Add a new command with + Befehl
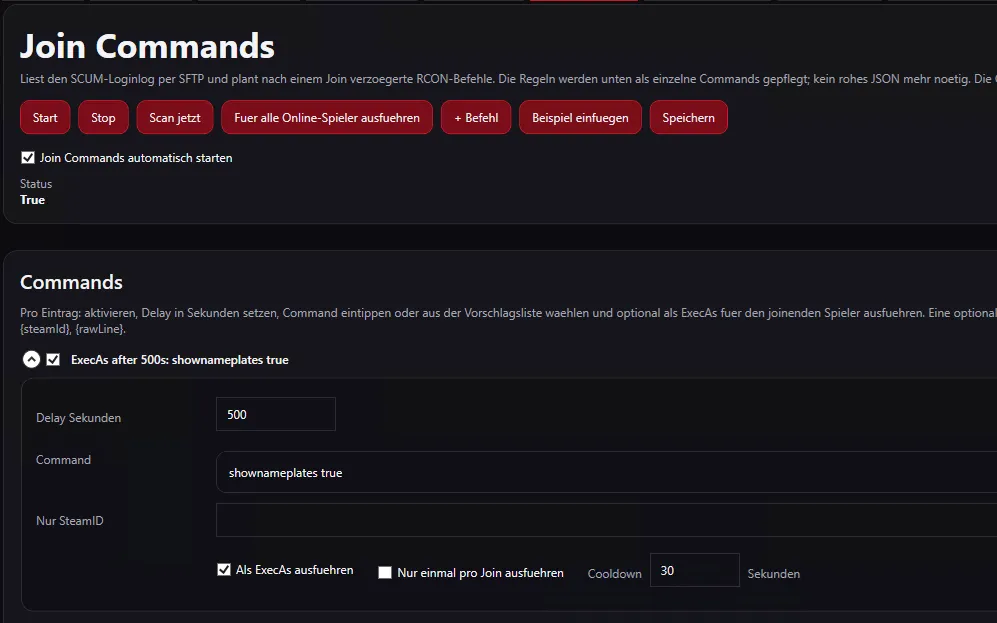 tap(476, 118)
